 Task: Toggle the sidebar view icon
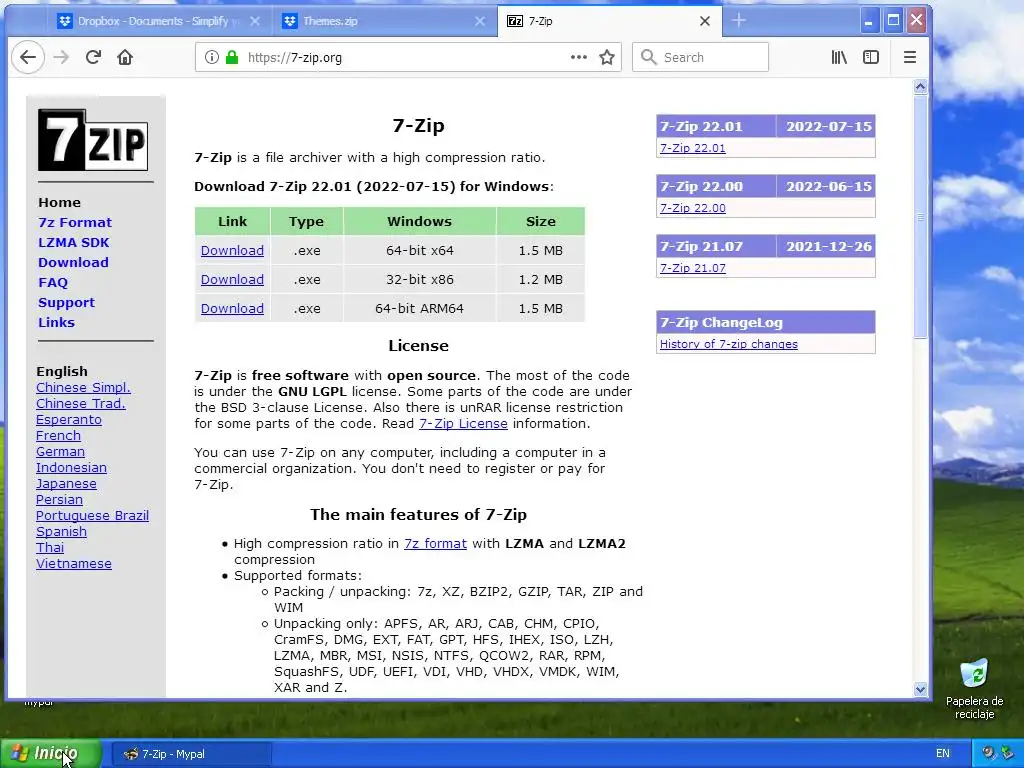871,57
